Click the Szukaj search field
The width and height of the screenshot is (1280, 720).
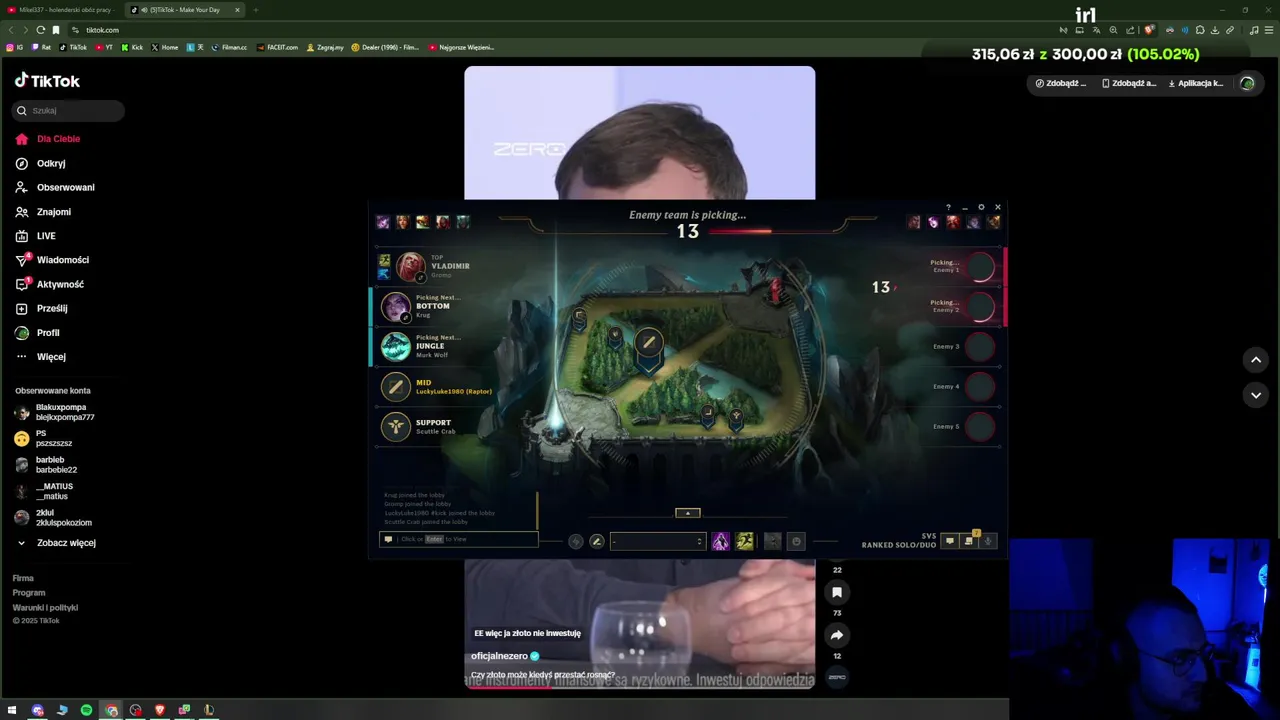pyautogui.click(x=68, y=111)
